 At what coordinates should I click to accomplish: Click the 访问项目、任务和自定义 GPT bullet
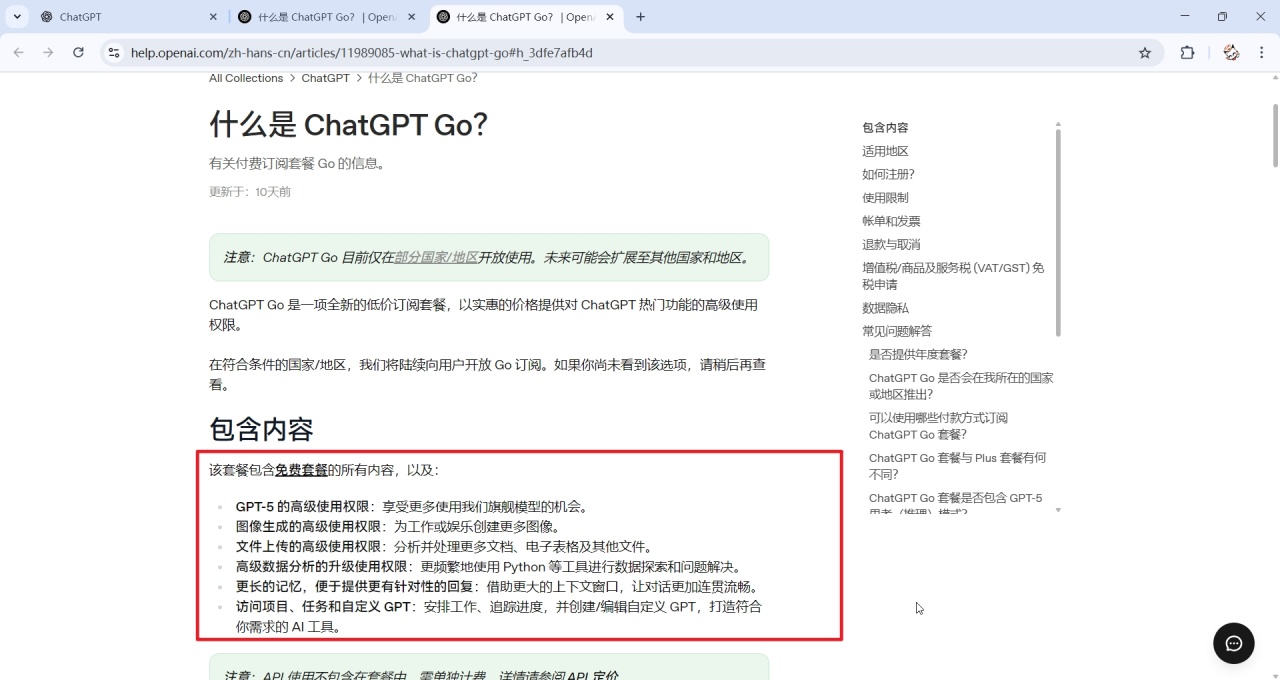(x=500, y=617)
